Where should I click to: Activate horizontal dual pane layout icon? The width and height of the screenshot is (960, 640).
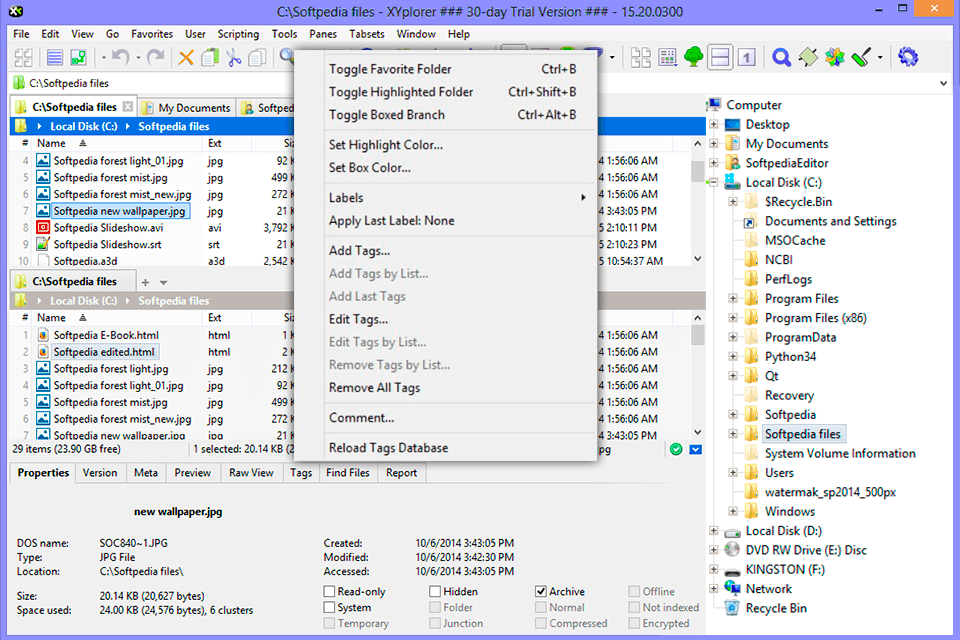tap(720, 57)
